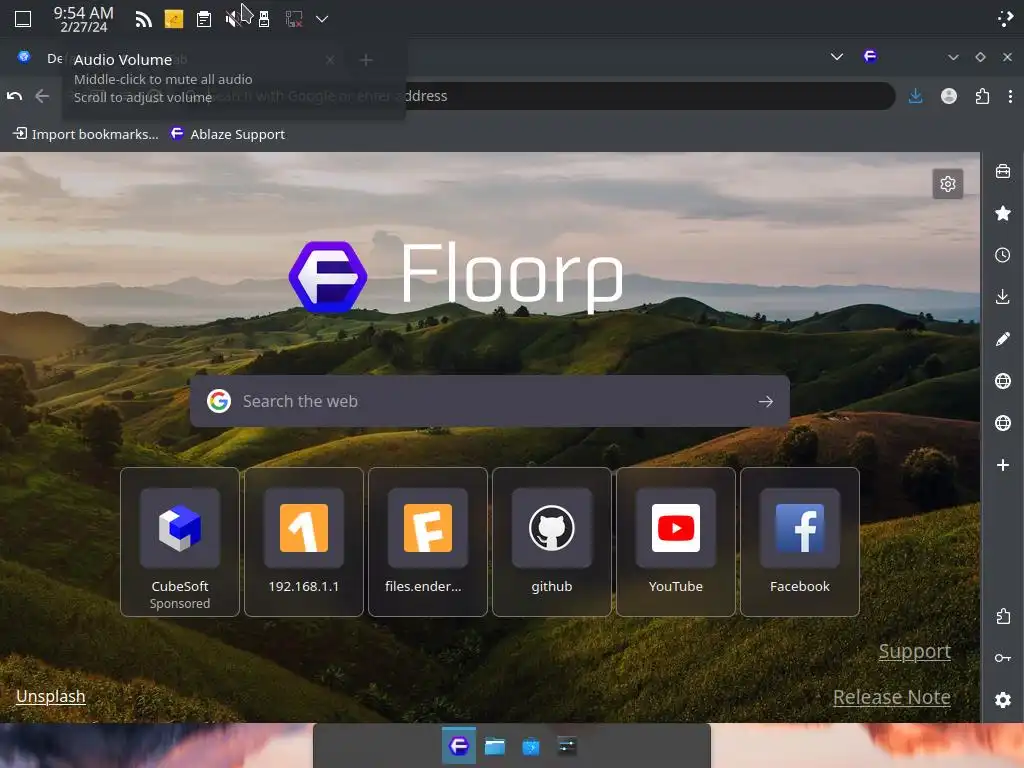Open the removable device tray icon

tap(264, 19)
